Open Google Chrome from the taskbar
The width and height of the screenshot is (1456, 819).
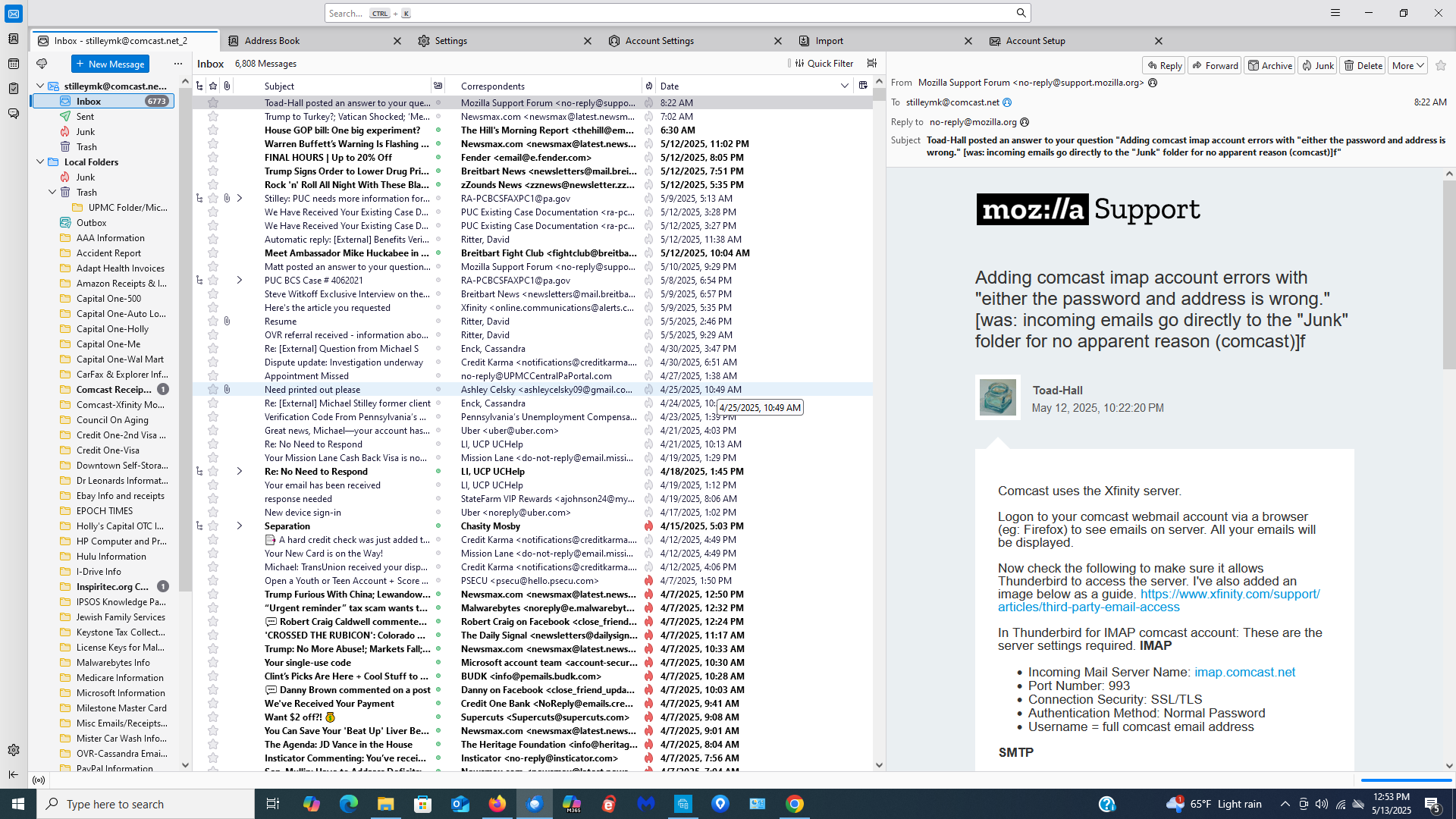795,804
